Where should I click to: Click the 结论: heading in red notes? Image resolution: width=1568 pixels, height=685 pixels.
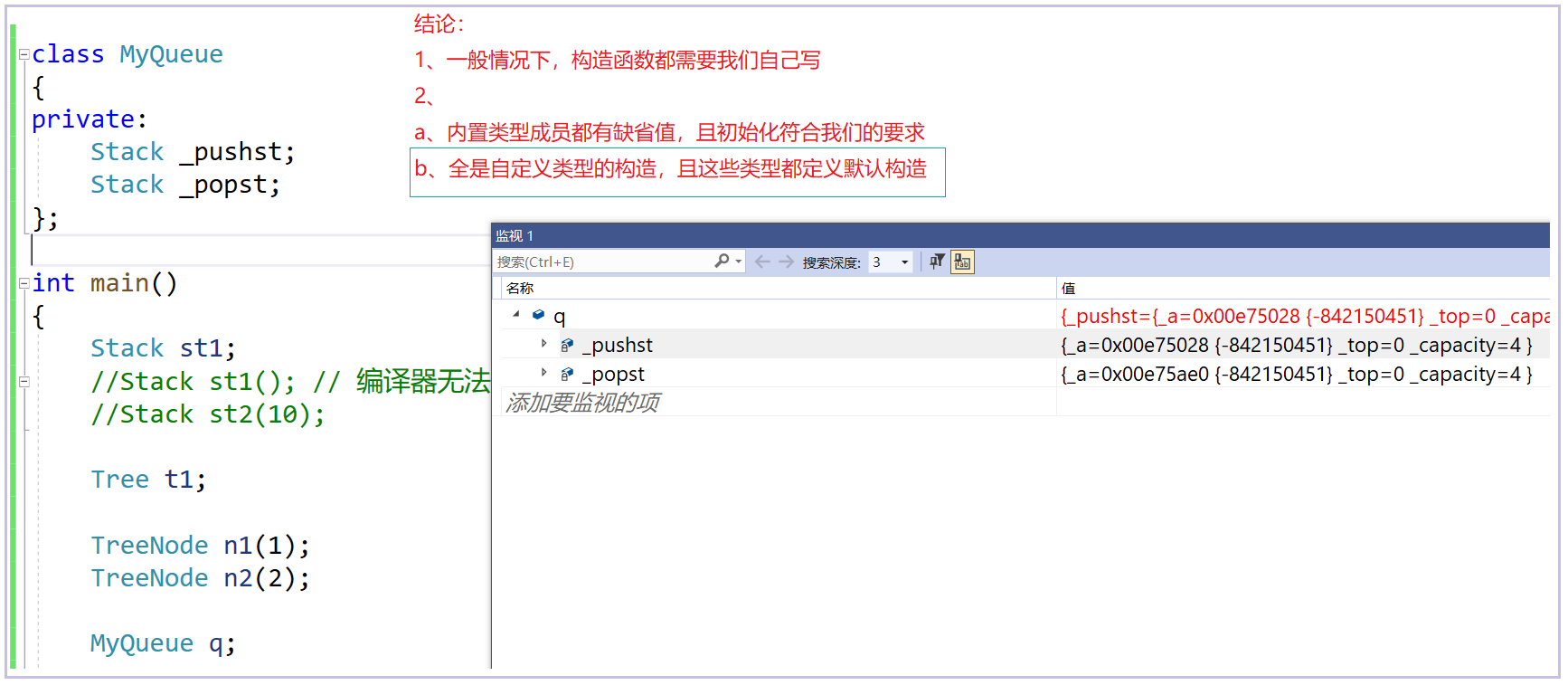click(439, 24)
